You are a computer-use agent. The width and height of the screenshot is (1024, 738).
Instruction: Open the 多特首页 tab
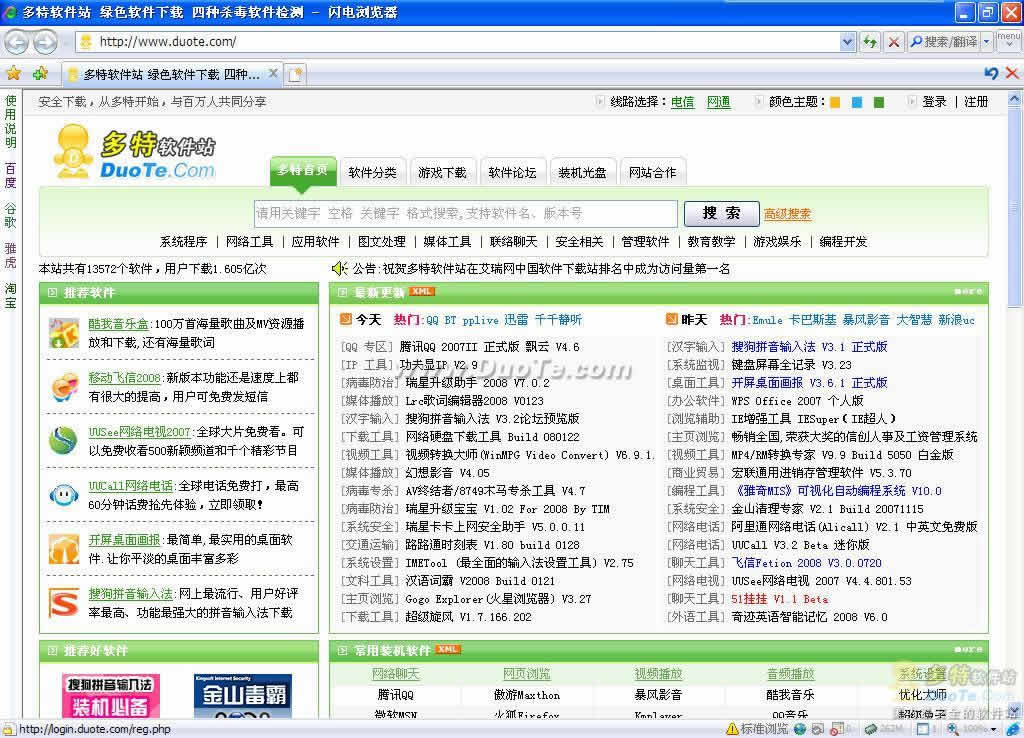[302, 170]
